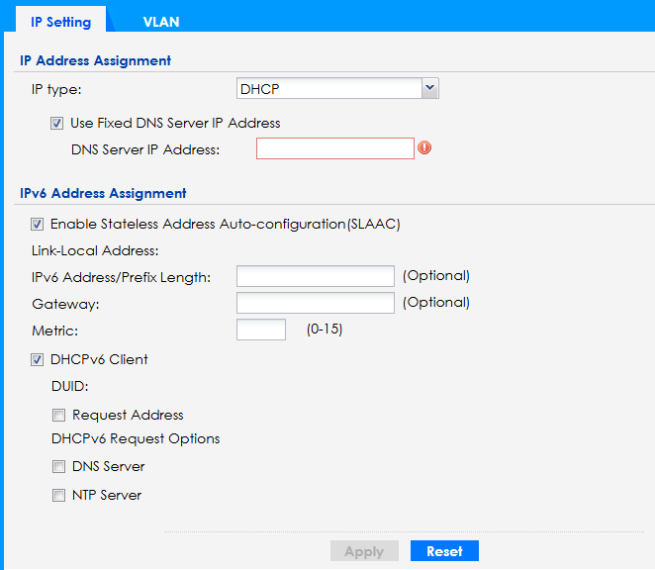Click the Reset button
Viewport: 655px width, 570px height.
point(444,551)
